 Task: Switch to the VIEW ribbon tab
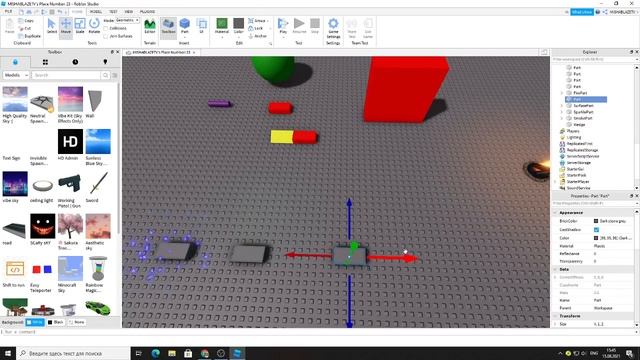pos(129,12)
